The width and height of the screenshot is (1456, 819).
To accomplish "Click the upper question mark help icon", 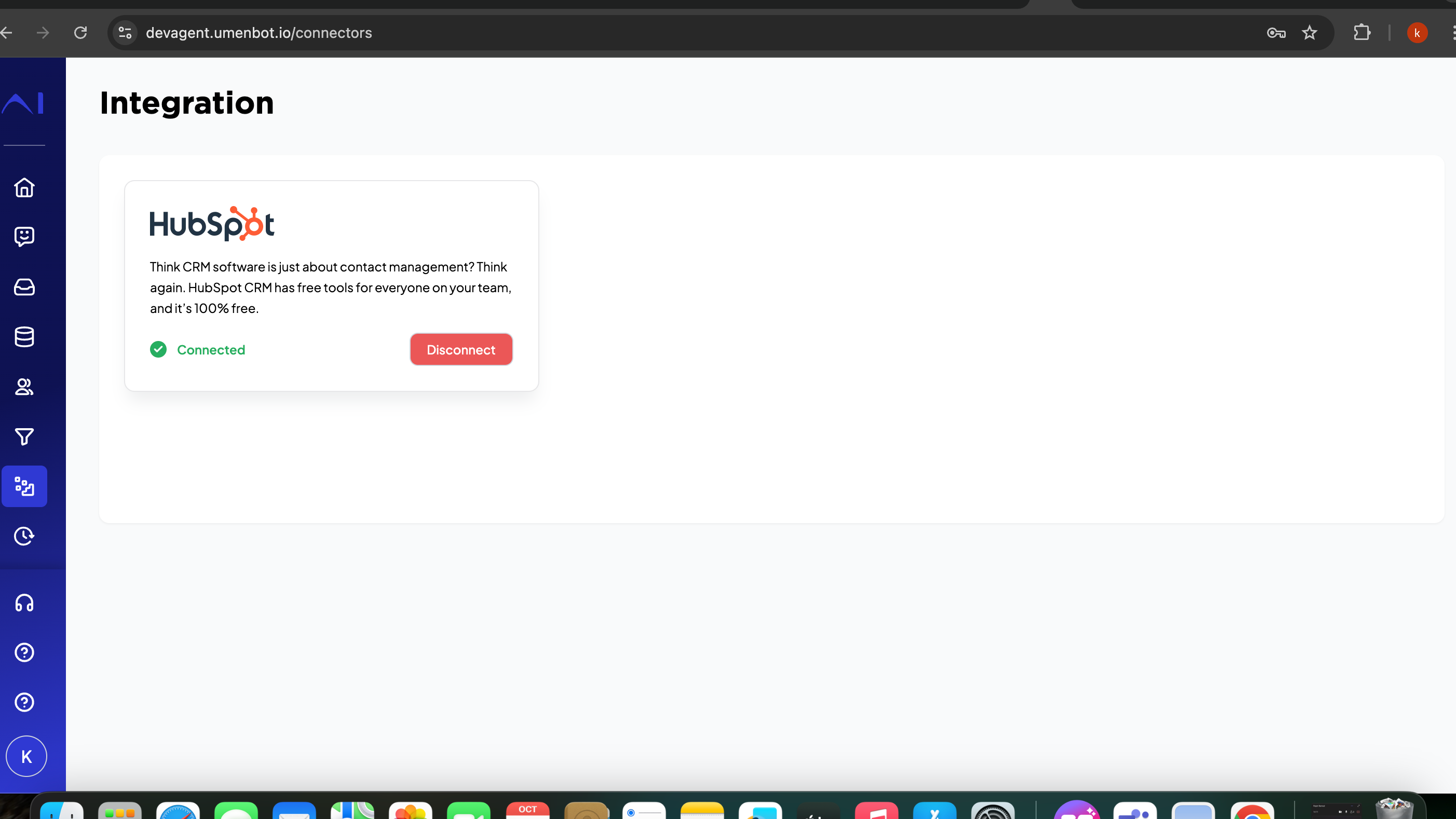I will pyautogui.click(x=24, y=652).
